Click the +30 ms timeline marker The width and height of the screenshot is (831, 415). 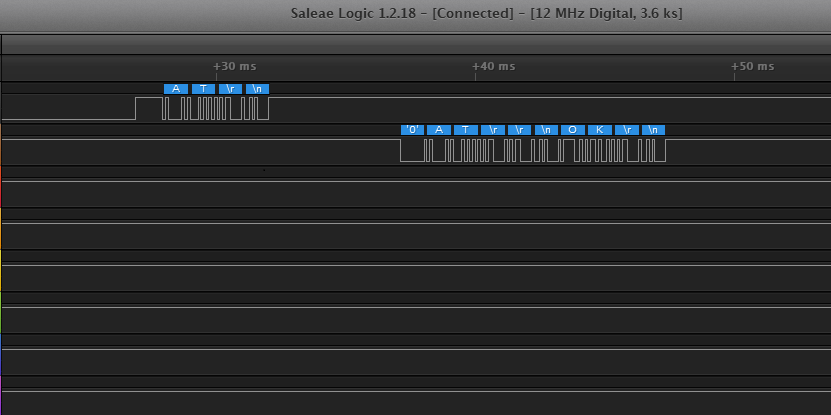pos(235,66)
